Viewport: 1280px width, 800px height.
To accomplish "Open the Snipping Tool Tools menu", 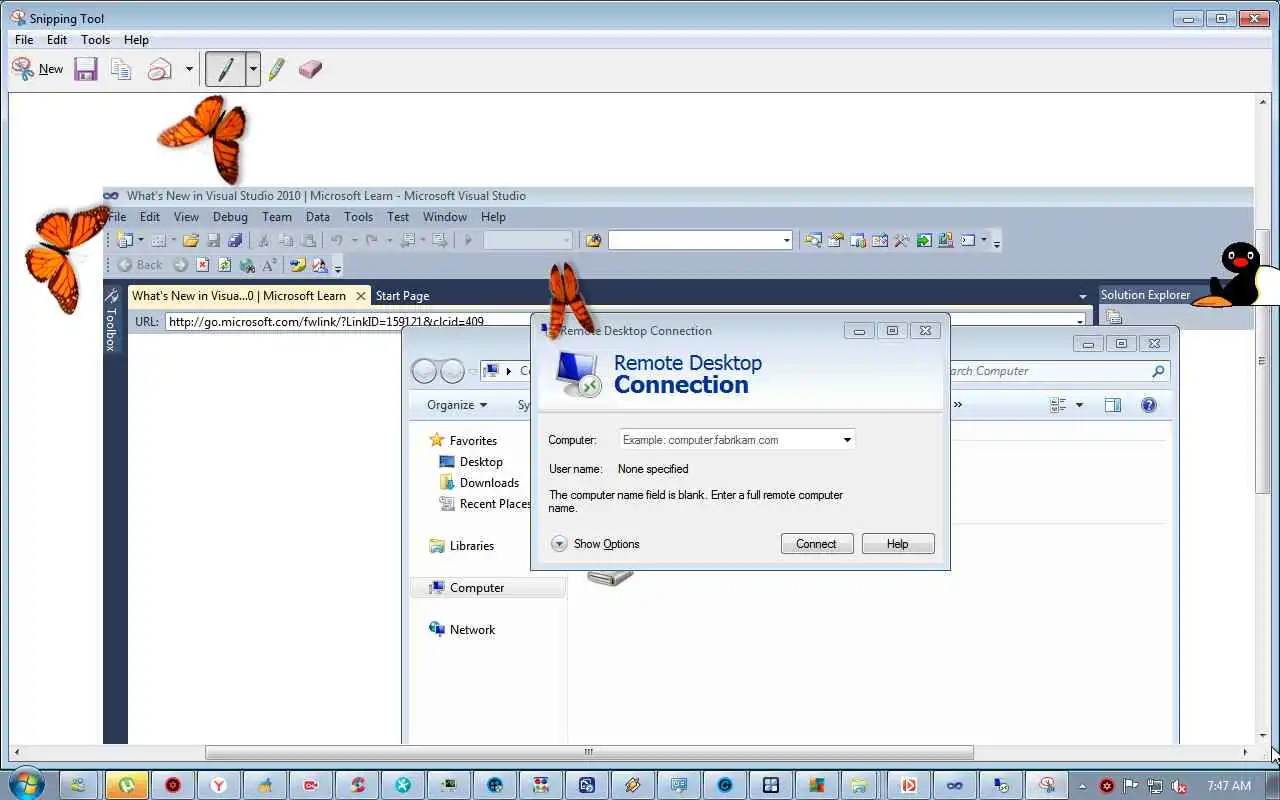I will click(96, 40).
